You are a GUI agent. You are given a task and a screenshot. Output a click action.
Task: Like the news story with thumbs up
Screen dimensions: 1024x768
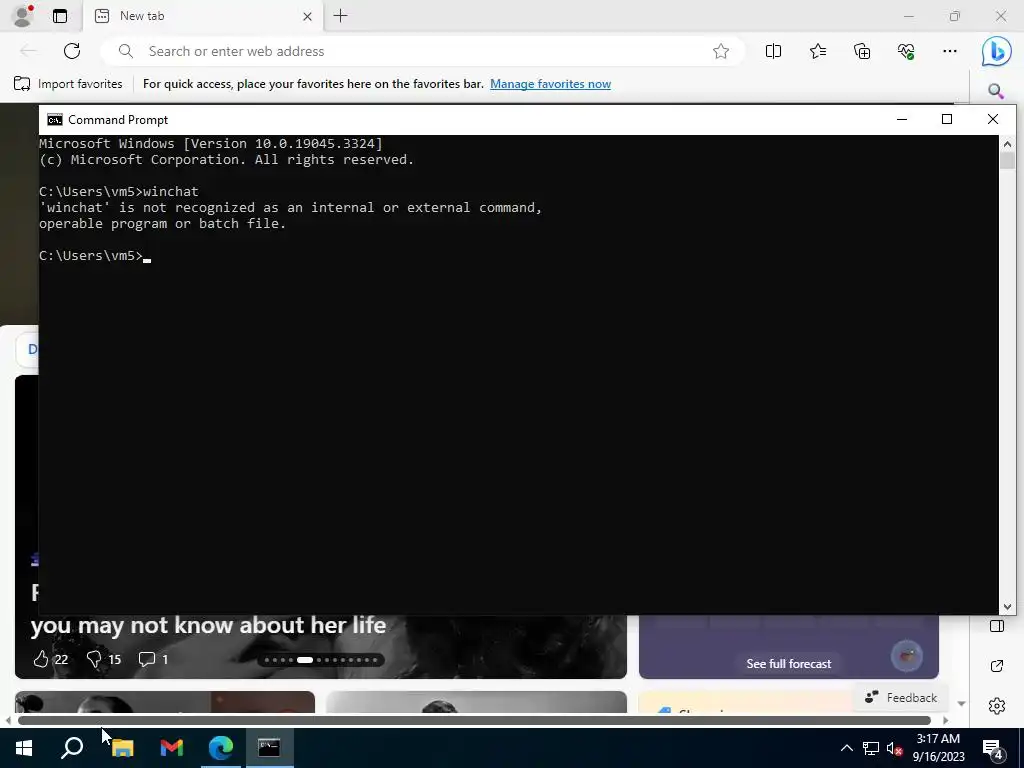41,659
